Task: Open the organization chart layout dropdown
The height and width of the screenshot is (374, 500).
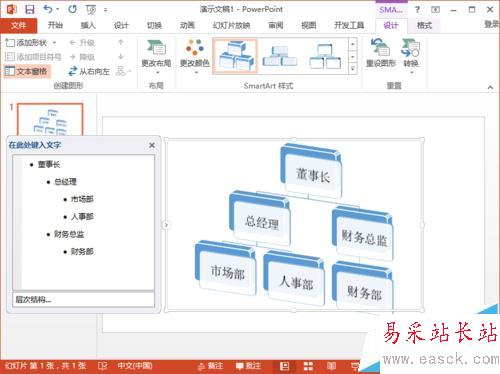Action: pyautogui.click(x=124, y=71)
